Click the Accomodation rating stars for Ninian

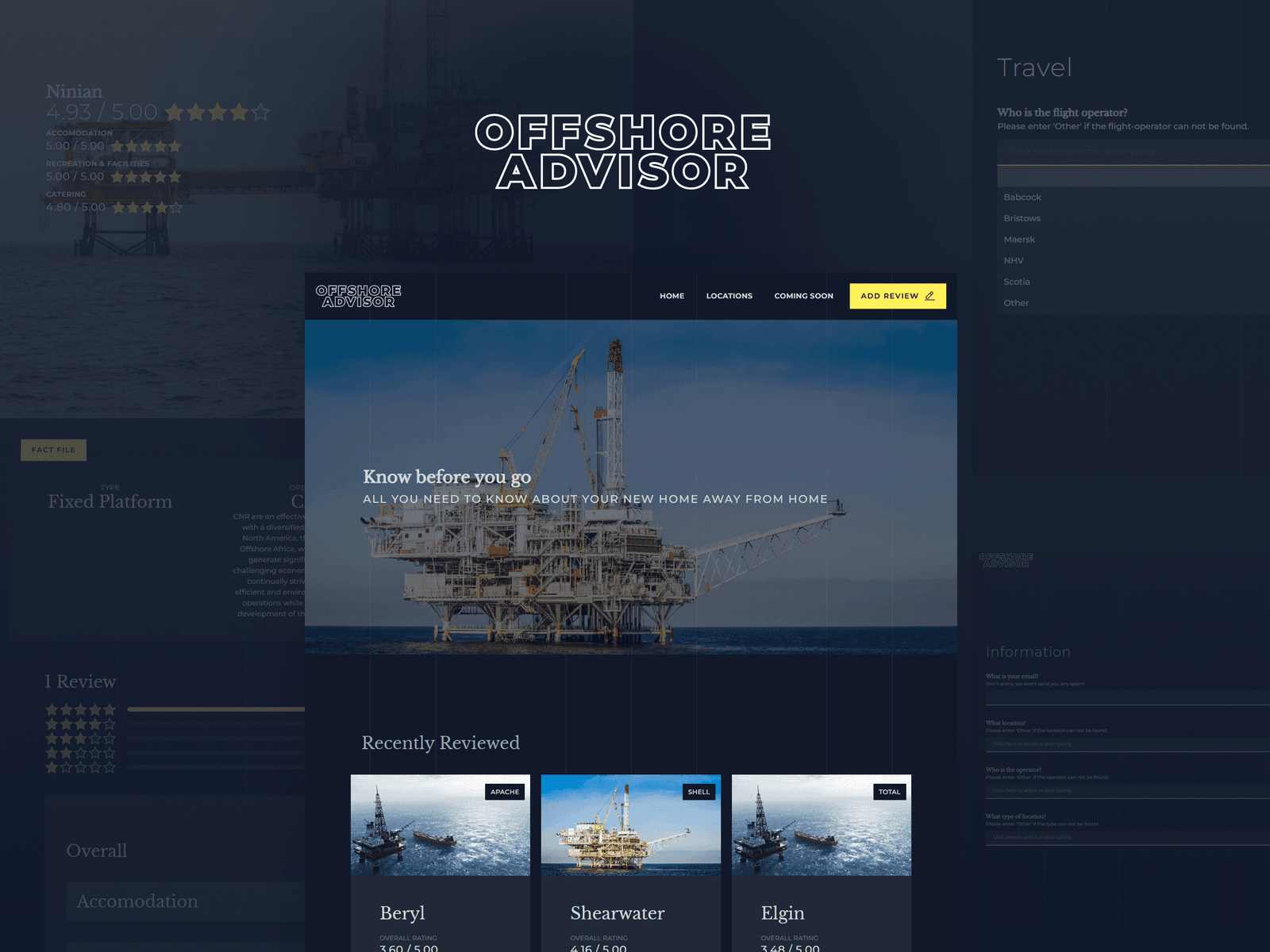[x=146, y=146]
